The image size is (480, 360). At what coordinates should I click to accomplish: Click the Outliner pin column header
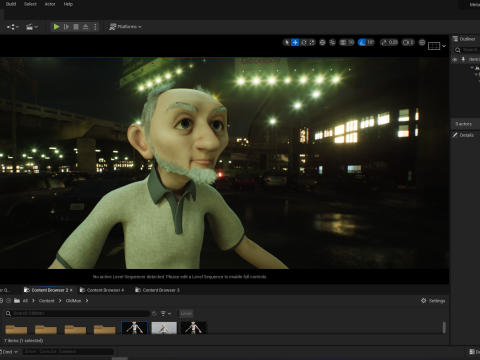(x=463, y=59)
